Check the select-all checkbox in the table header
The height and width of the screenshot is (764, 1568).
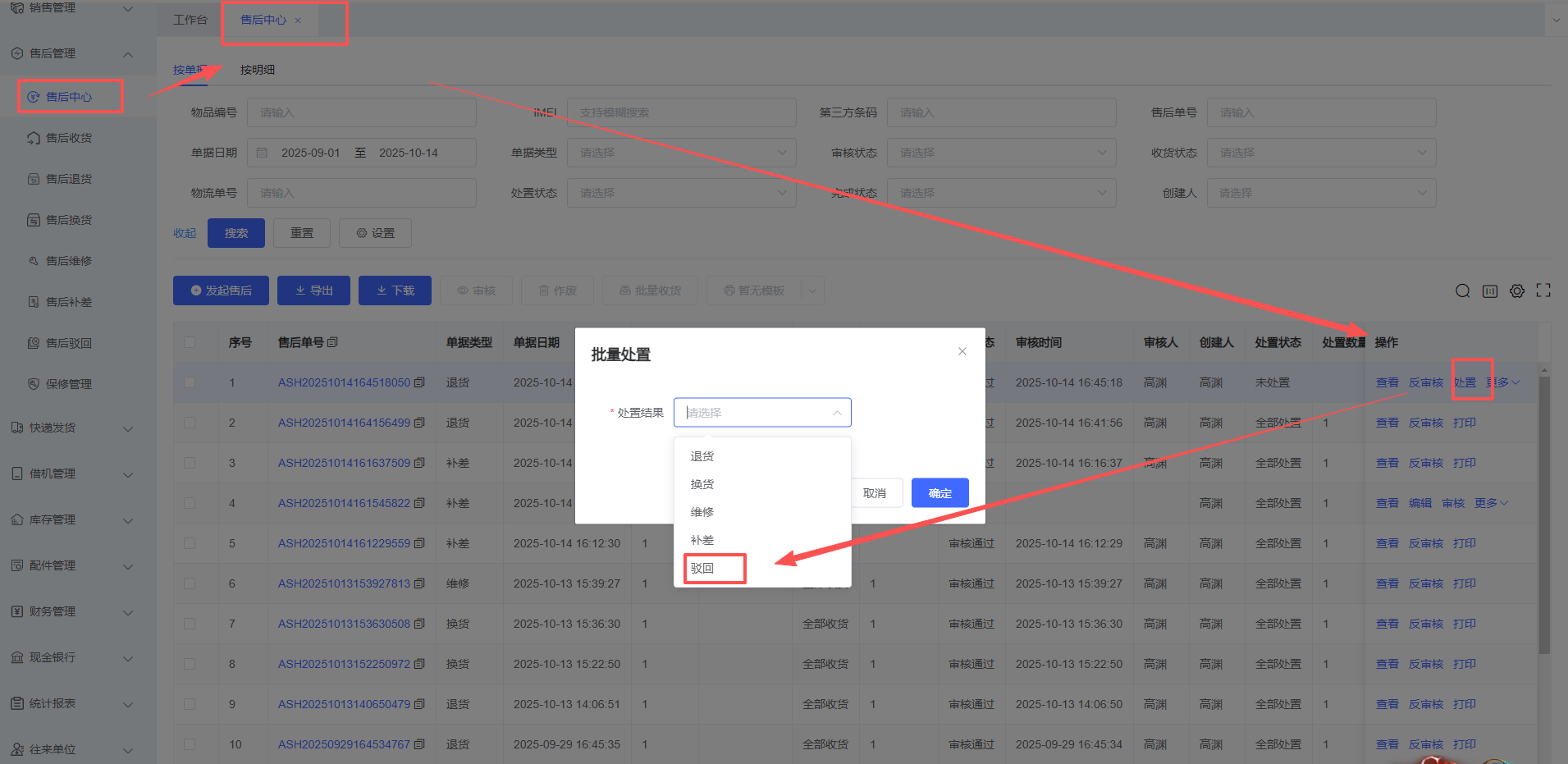click(x=190, y=342)
